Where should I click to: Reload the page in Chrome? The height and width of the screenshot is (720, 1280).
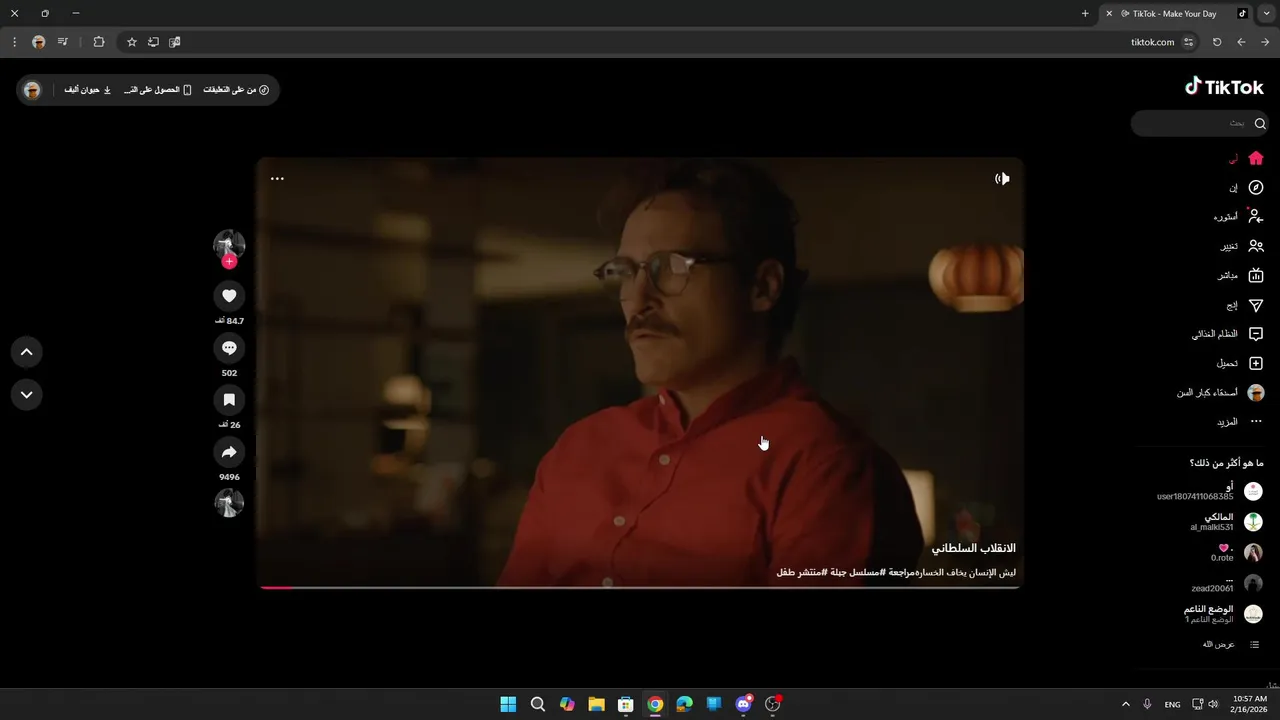point(1217,42)
